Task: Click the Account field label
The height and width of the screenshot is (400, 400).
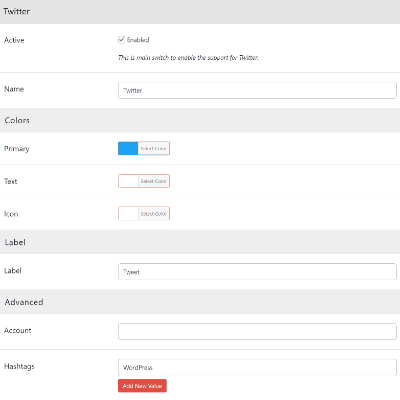Action: click(17, 330)
